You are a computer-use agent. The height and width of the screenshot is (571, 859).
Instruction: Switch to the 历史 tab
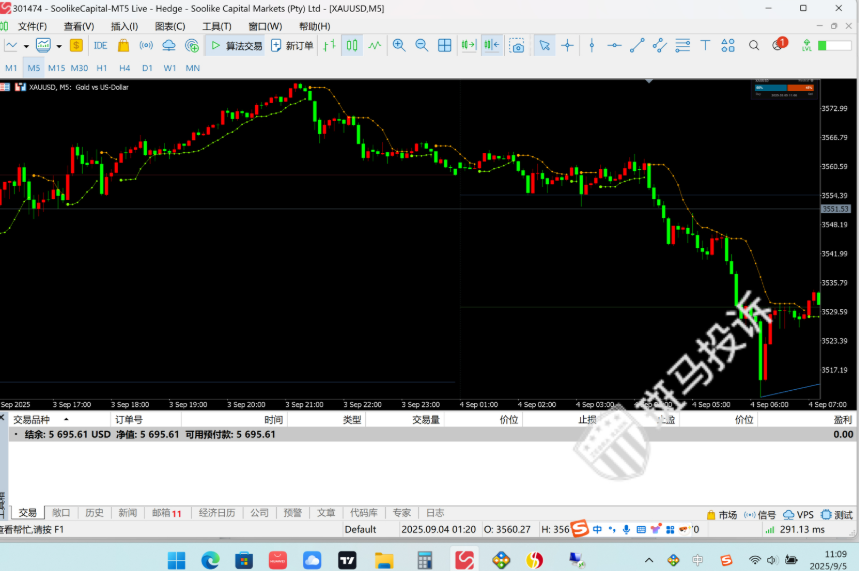click(94, 513)
